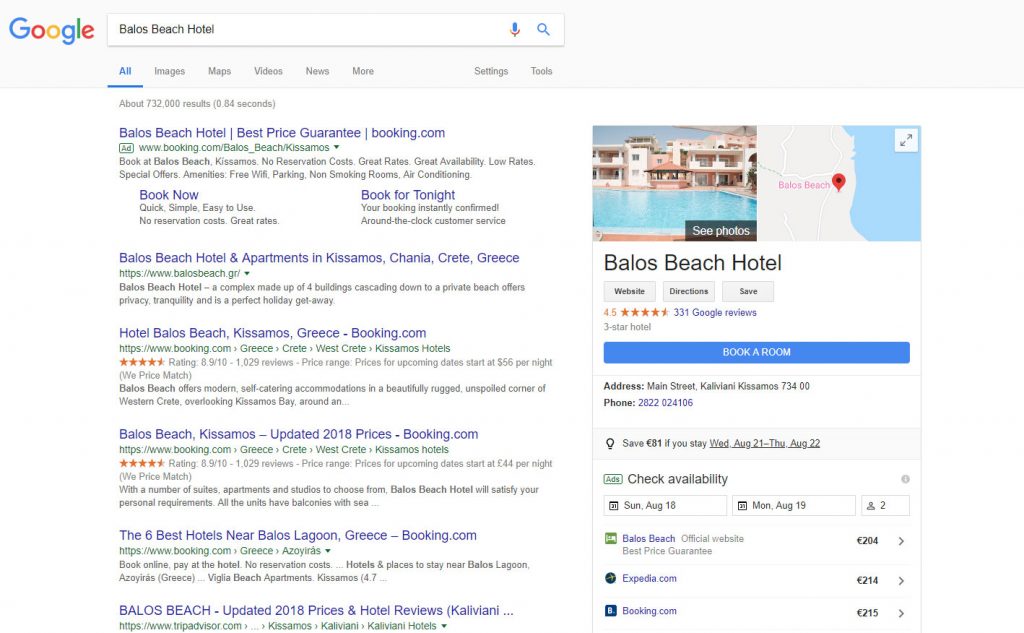Click the BOOK A ROOM button
The width and height of the screenshot is (1024, 633).
point(756,352)
